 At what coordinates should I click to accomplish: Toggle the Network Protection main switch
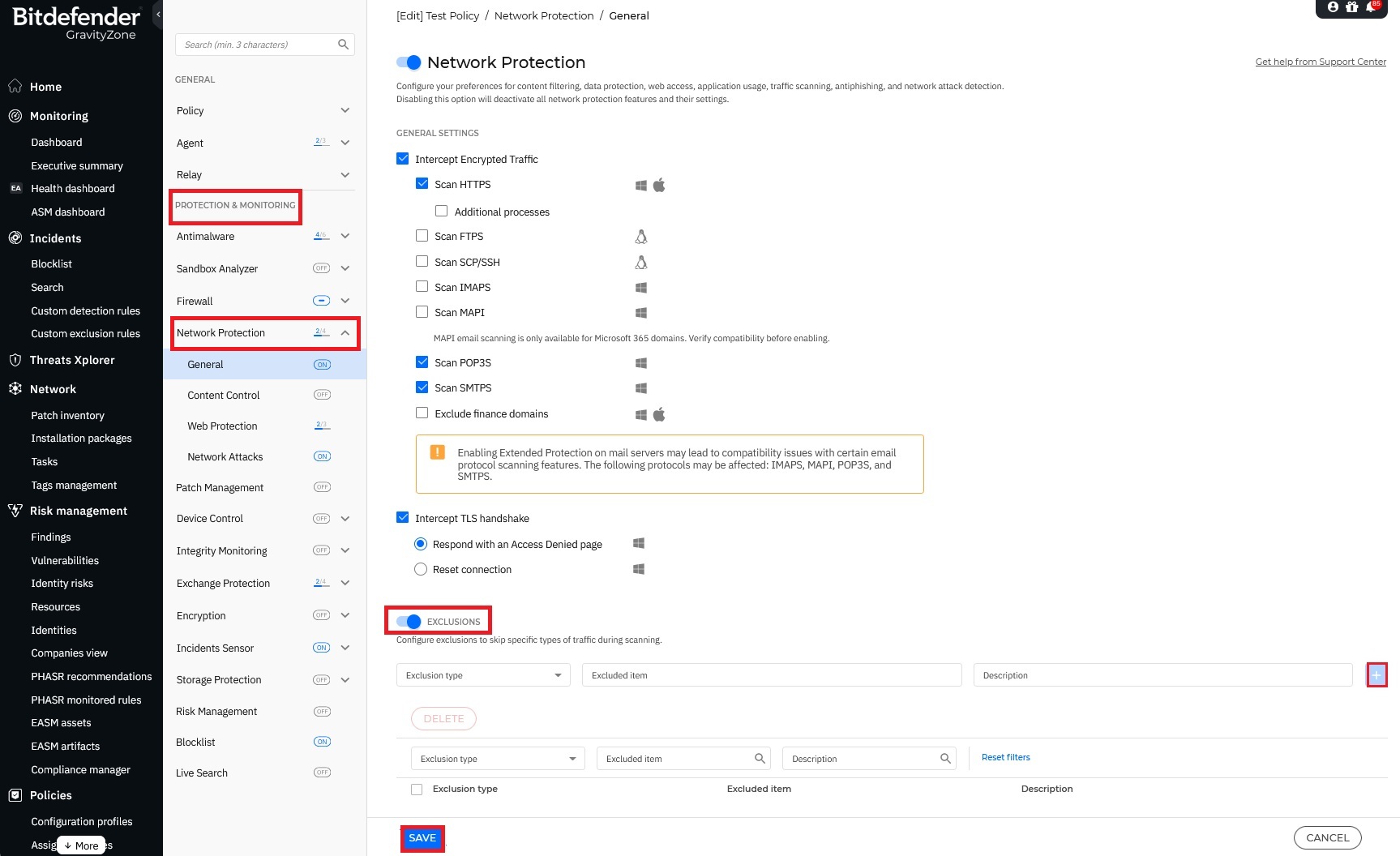[409, 62]
